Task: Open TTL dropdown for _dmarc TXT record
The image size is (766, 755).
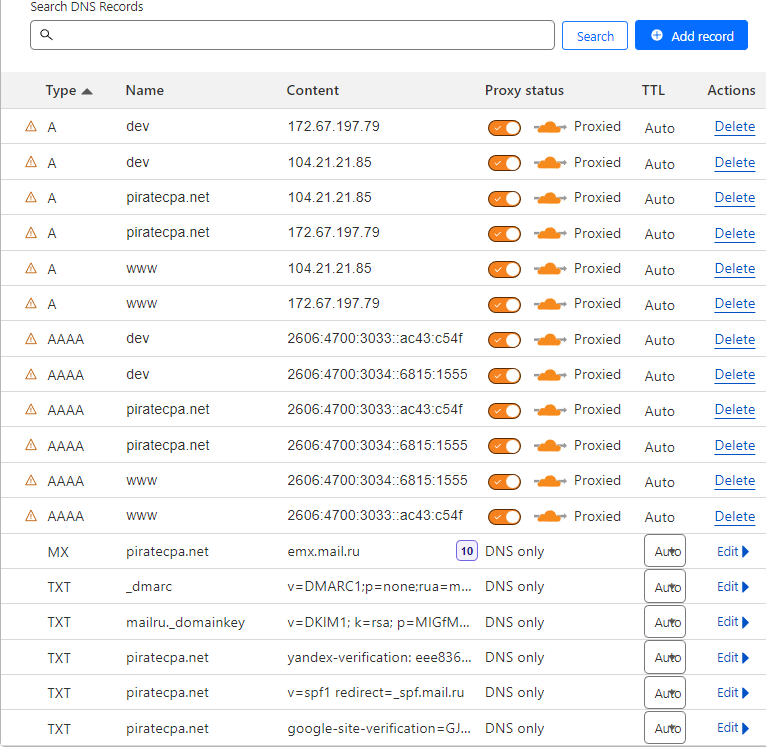Action: tap(665, 586)
